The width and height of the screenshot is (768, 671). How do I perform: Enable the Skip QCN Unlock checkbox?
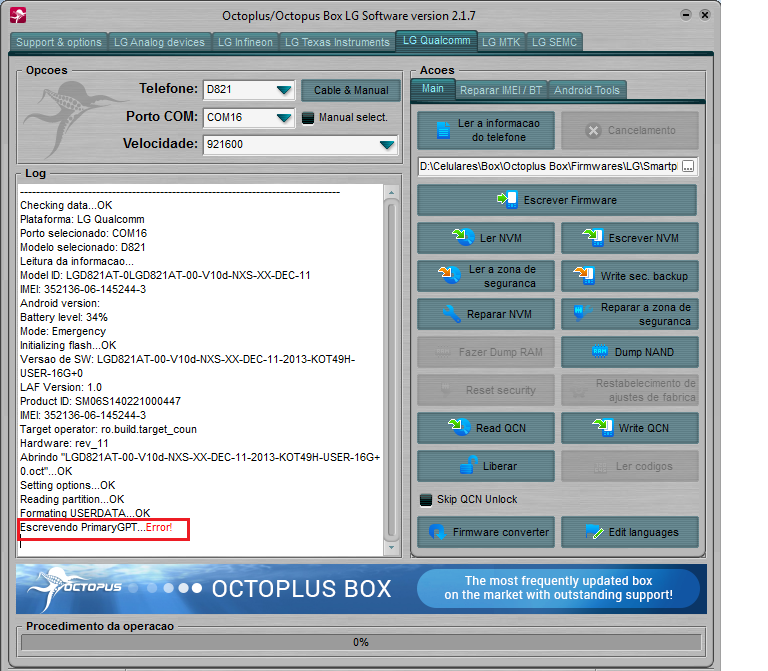[x=426, y=500]
